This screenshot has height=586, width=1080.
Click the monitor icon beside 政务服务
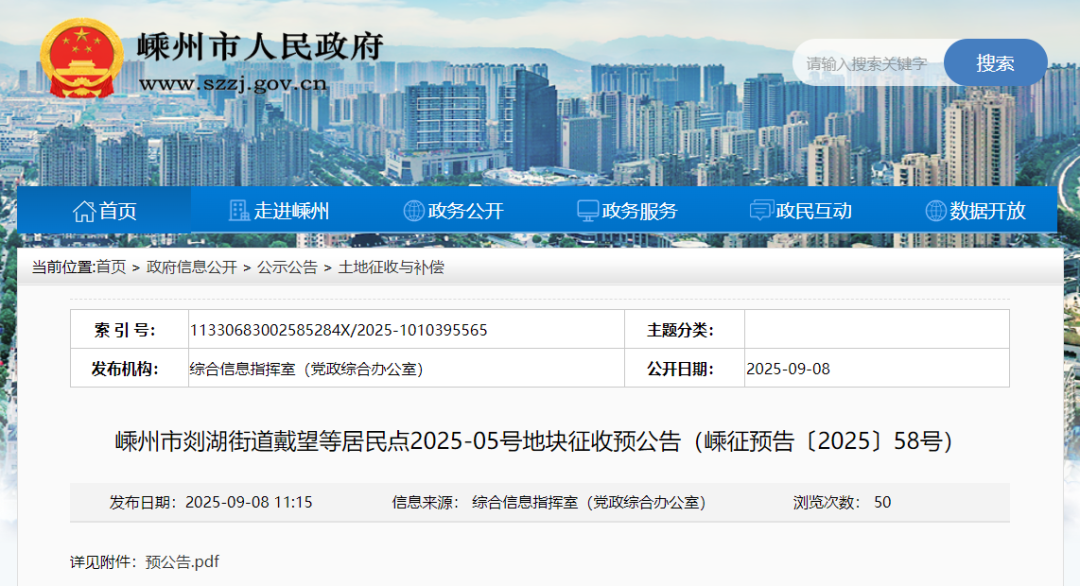click(588, 211)
